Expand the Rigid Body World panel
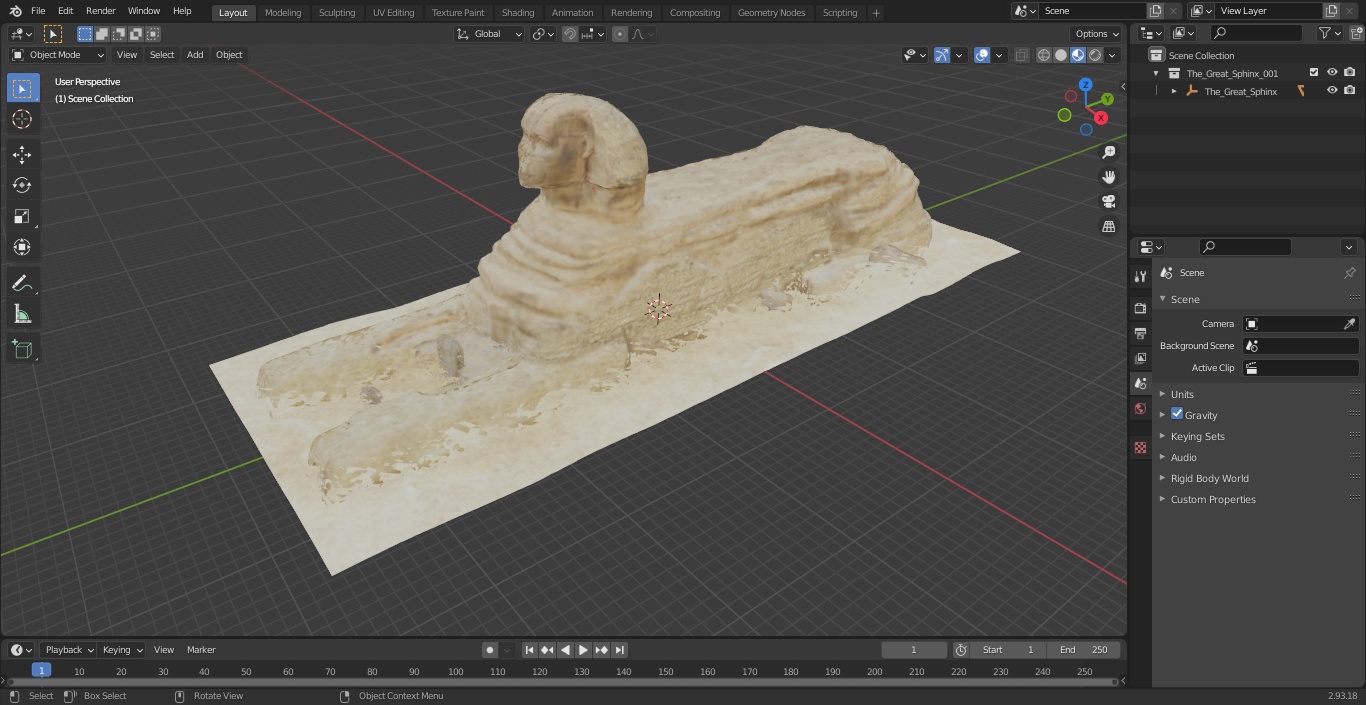Image resolution: width=1366 pixels, height=705 pixels. pyautogui.click(x=1210, y=478)
